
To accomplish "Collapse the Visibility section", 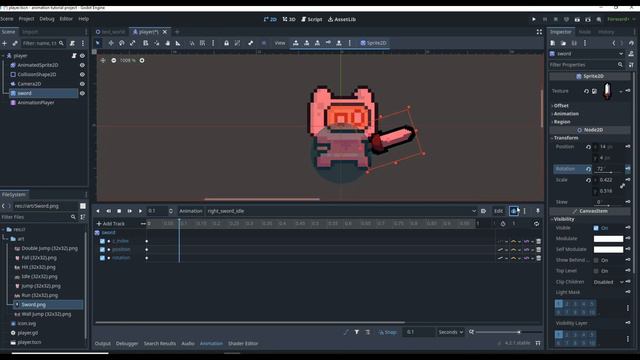I will pyautogui.click(x=564, y=219).
